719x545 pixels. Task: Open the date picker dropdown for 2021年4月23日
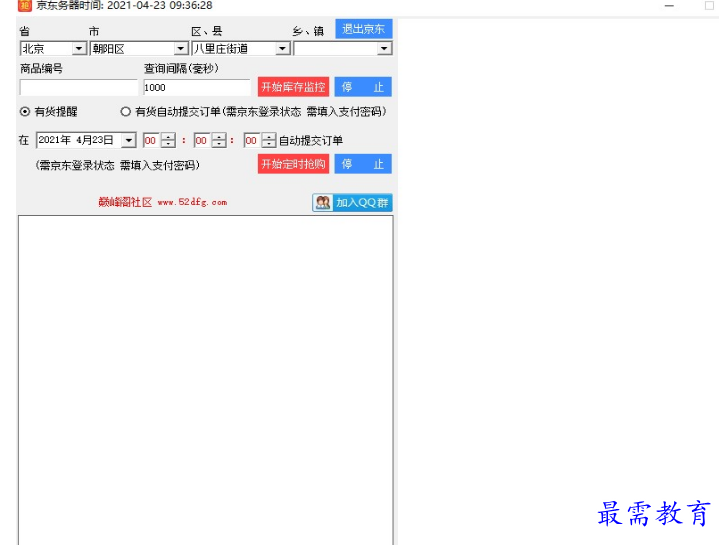click(129, 140)
